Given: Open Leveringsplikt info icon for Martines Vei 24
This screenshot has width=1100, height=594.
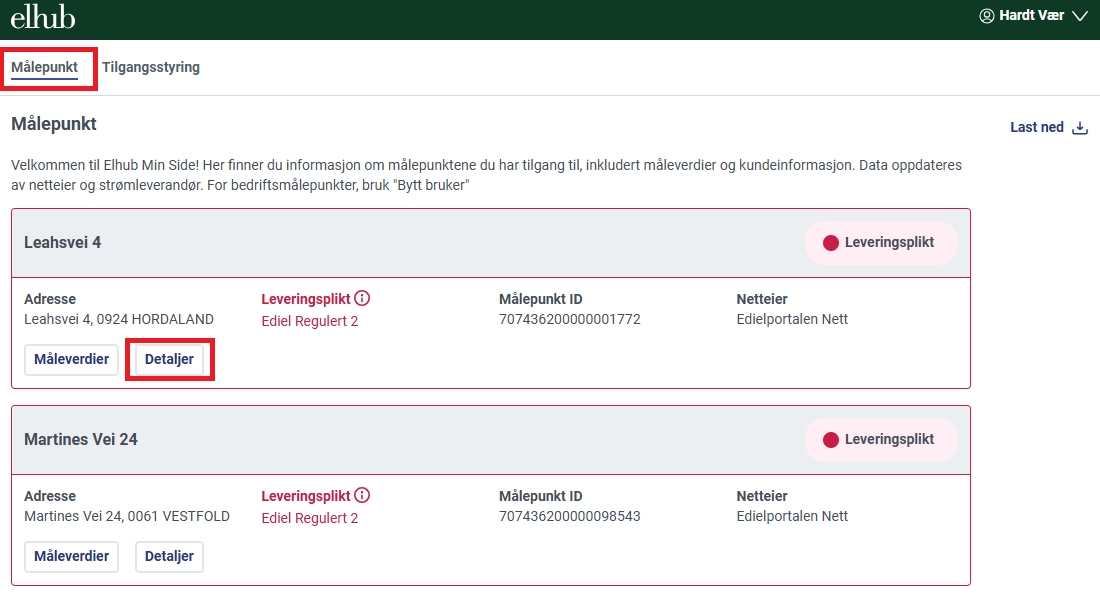Looking at the screenshot, I should (362, 495).
